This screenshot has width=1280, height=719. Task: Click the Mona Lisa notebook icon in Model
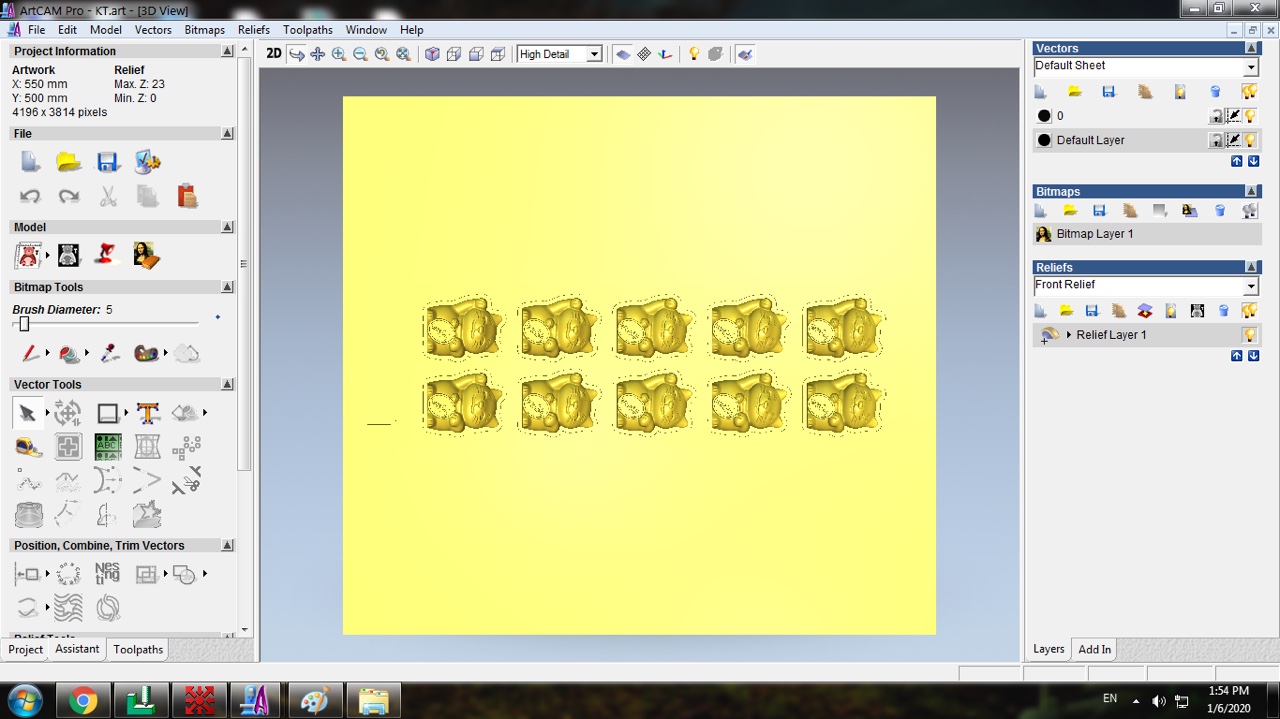[147, 255]
